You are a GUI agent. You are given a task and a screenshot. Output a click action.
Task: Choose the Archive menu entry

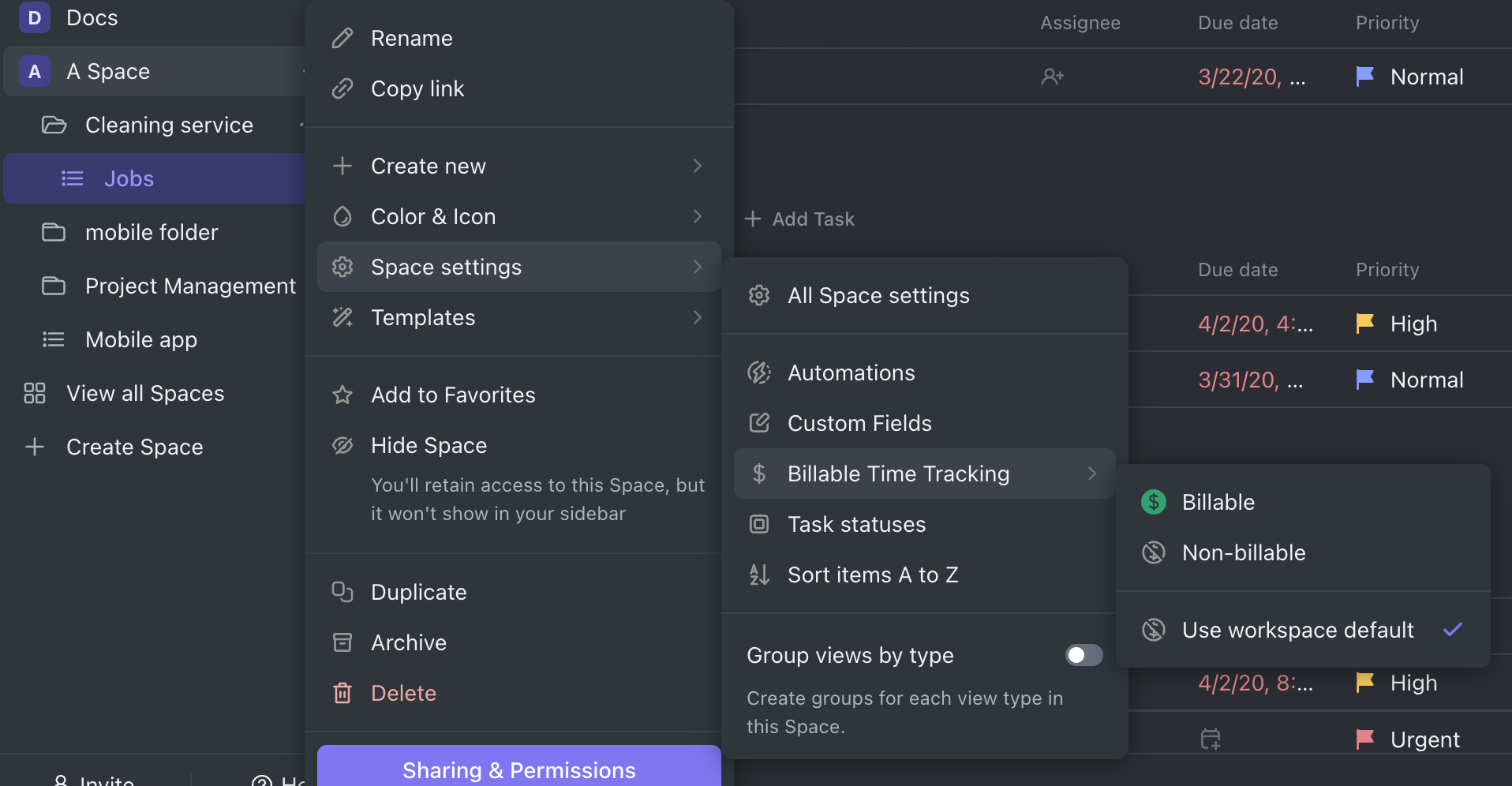click(519, 642)
